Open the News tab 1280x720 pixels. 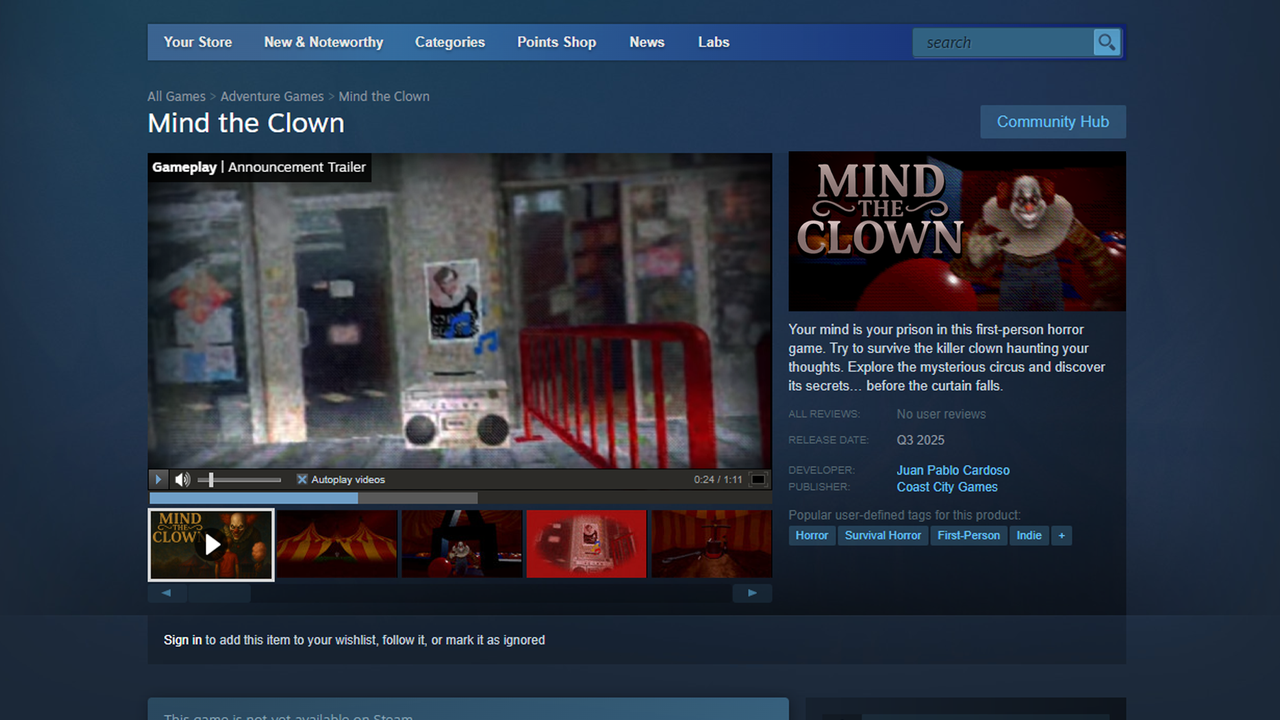click(x=647, y=42)
